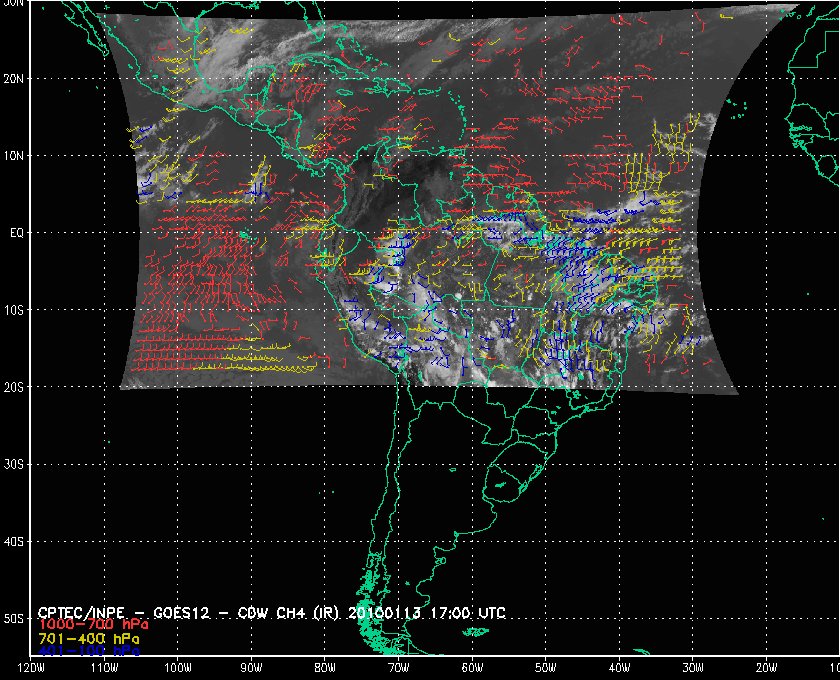Click the 17:00 UTC timestamp in caption

(468, 613)
